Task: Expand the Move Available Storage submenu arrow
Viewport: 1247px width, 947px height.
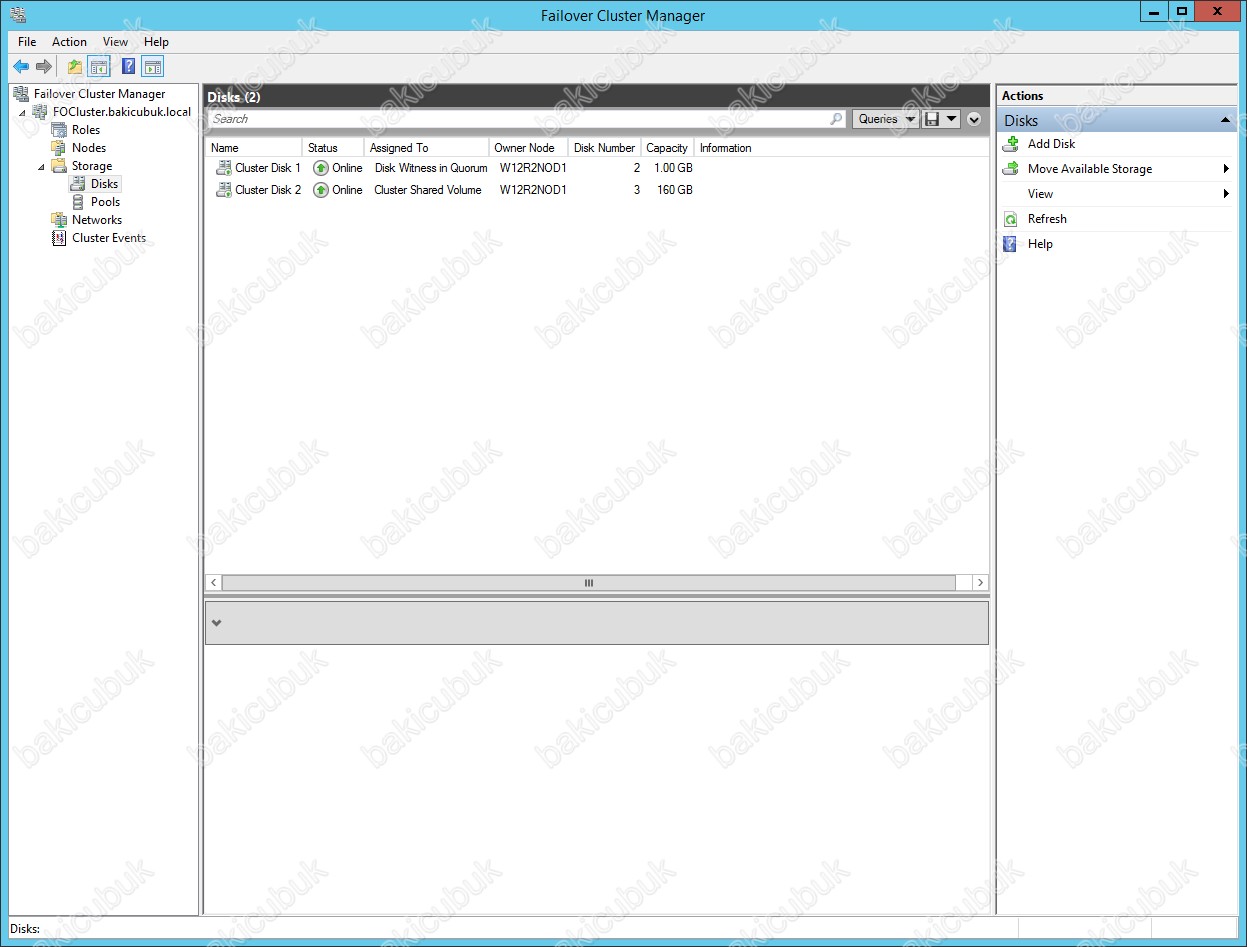Action: pyautogui.click(x=1226, y=169)
